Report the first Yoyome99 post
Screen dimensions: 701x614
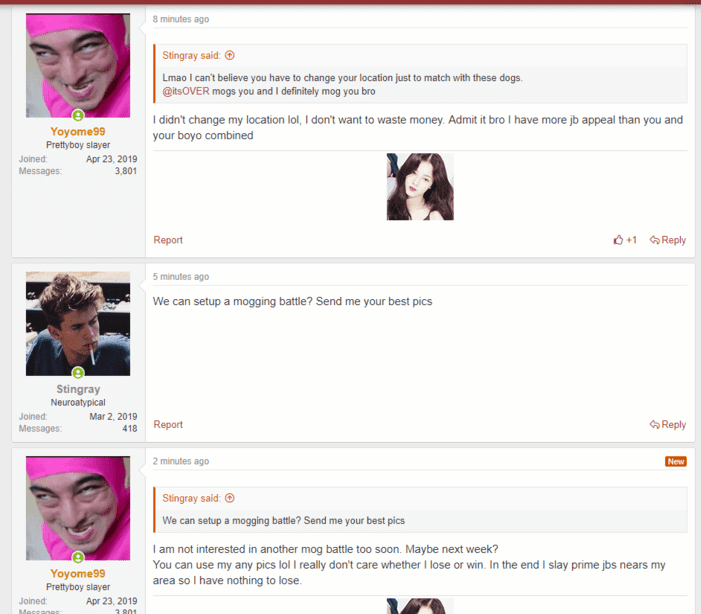[168, 240]
